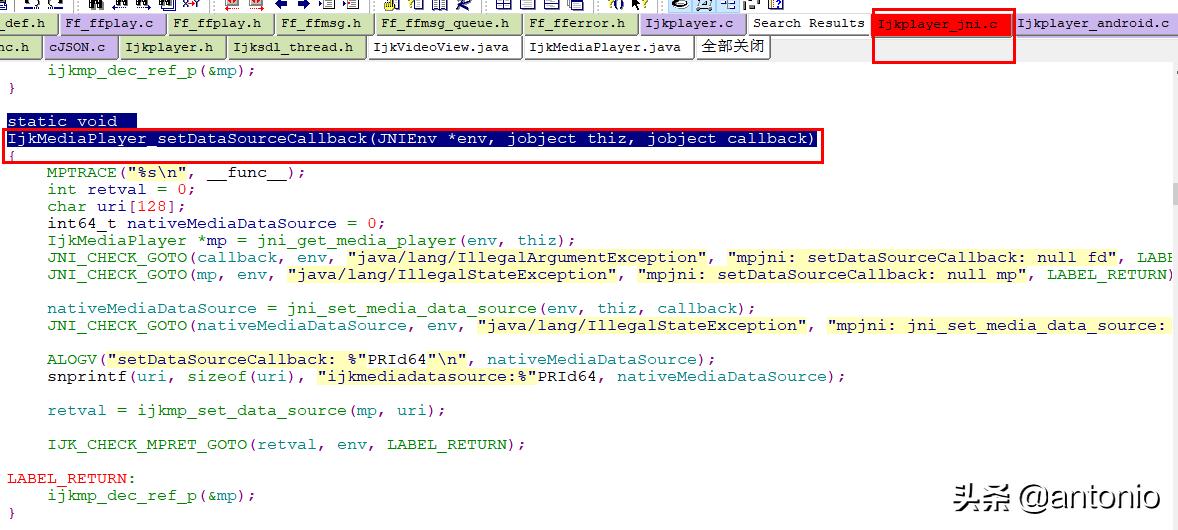This screenshot has width=1178, height=530.
Task: Click the 全部关闭 close-all button
Action: [x=732, y=47]
